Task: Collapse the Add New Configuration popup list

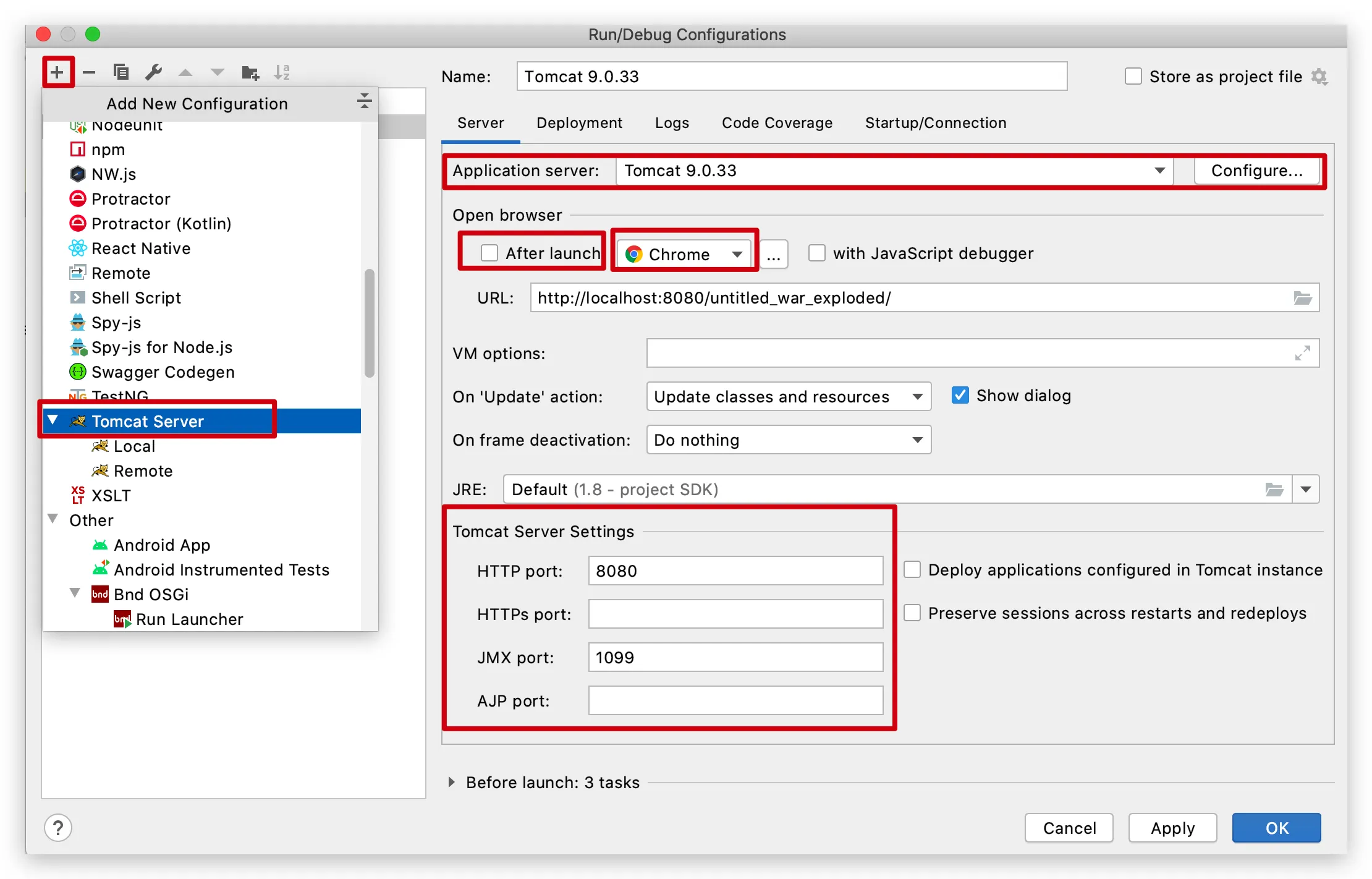Action: tap(365, 101)
